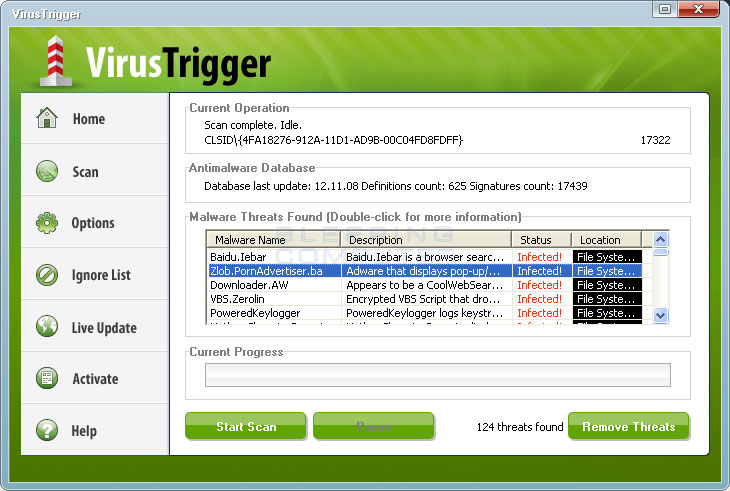Click the '124 threats found' text
The height and width of the screenshot is (491, 730).
click(x=520, y=427)
